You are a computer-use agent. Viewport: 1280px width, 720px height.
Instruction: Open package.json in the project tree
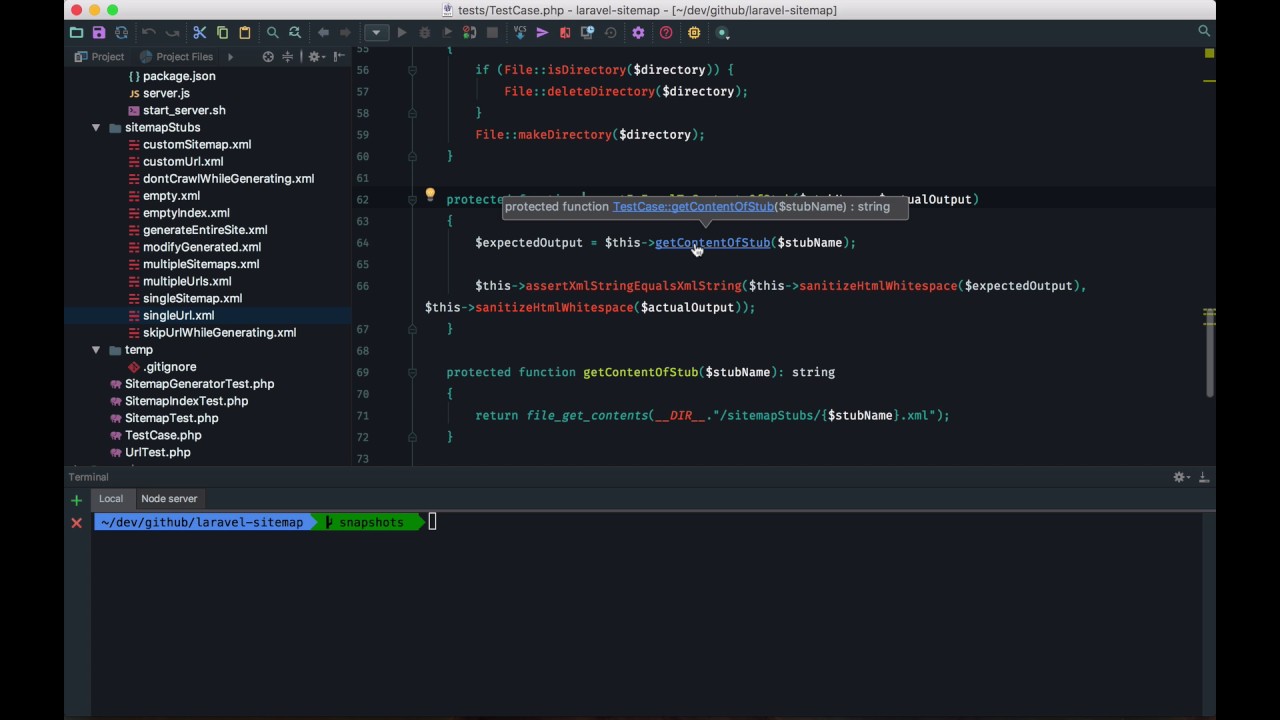pyautogui.click(x=179, y=76)
